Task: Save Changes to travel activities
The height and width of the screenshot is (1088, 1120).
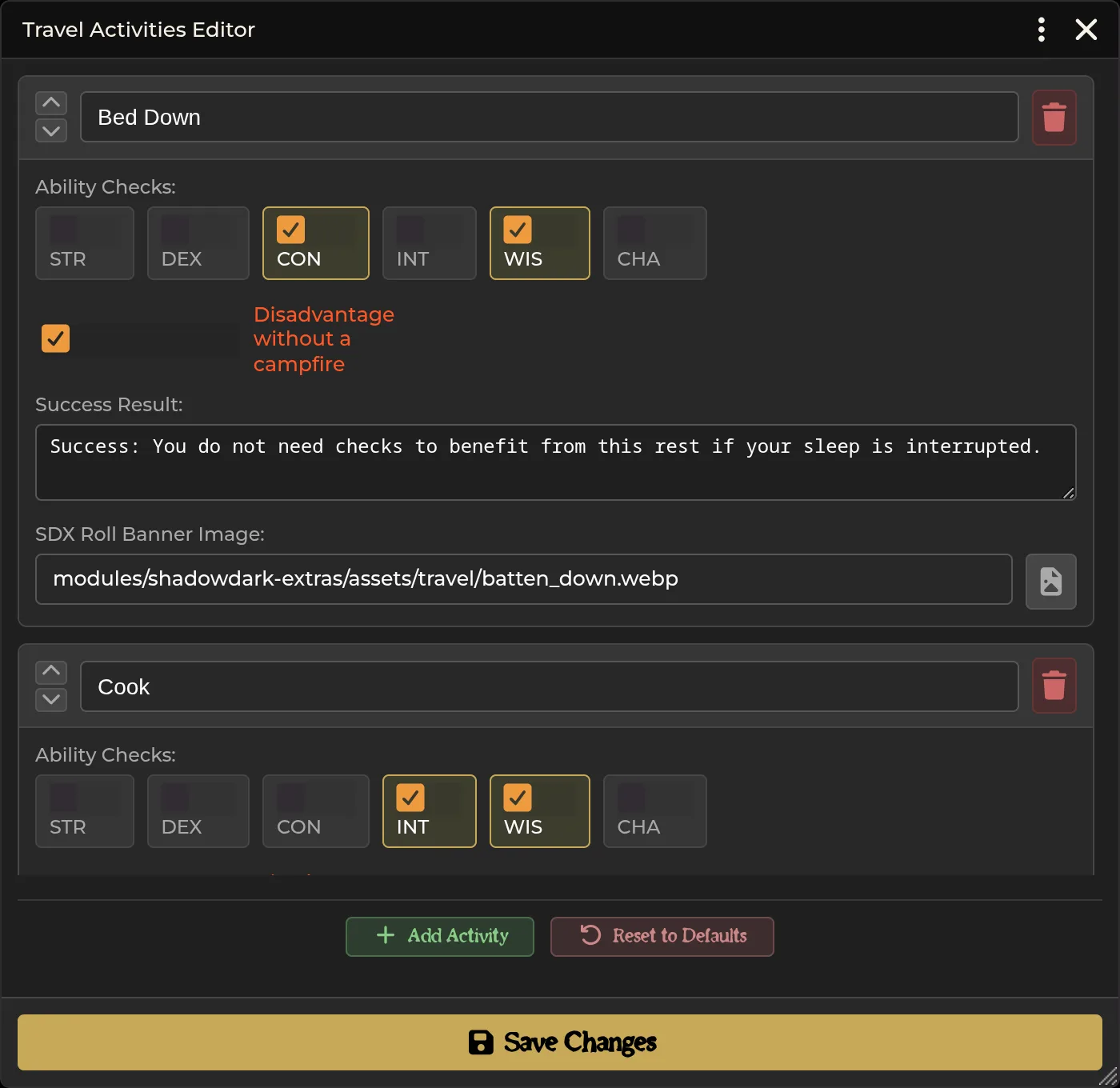Action: pyautogui.click(x=560, y=1042)
